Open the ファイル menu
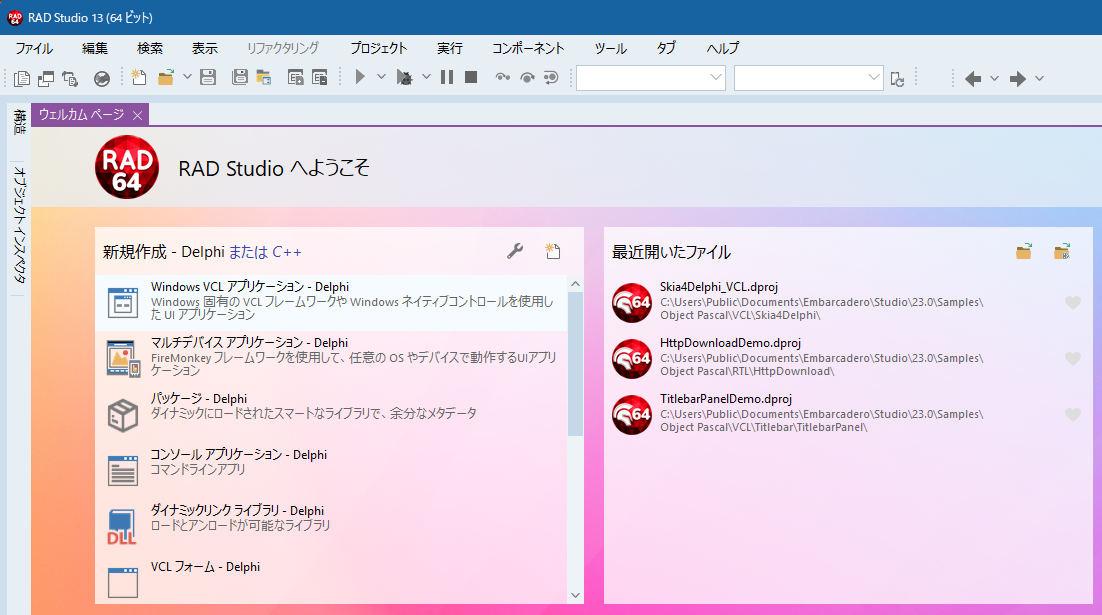 click(x=34, y=48)
